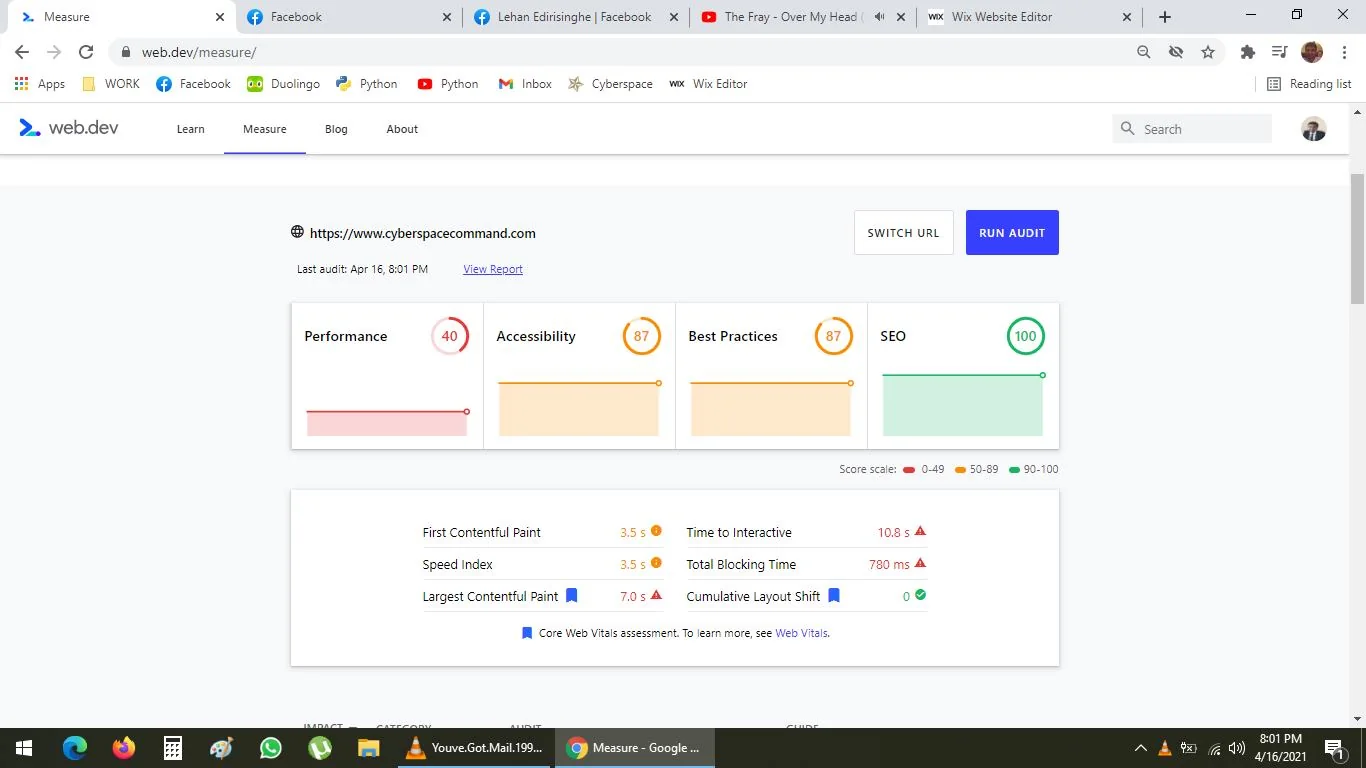Click the https://www.cyberspacecommand.com URL text

pyautogui.click(x=423, y=233)
